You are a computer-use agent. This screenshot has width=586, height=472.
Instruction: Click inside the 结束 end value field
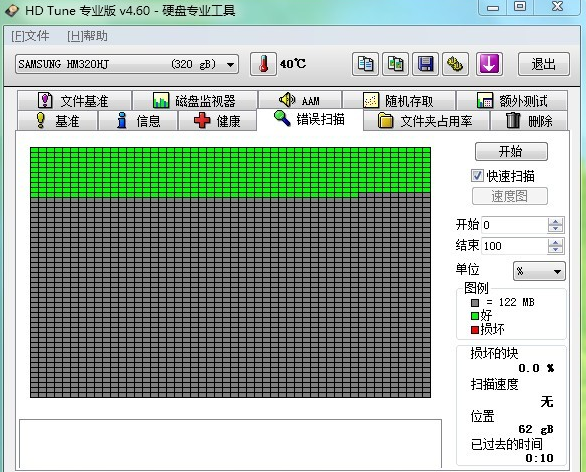(514, 246)
